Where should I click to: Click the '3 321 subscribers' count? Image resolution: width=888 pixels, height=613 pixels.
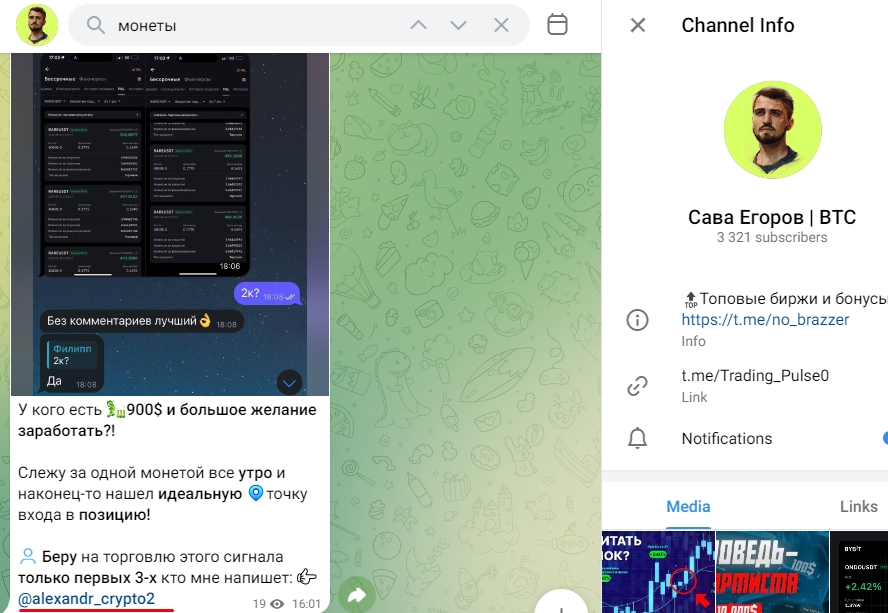(772, 237)
